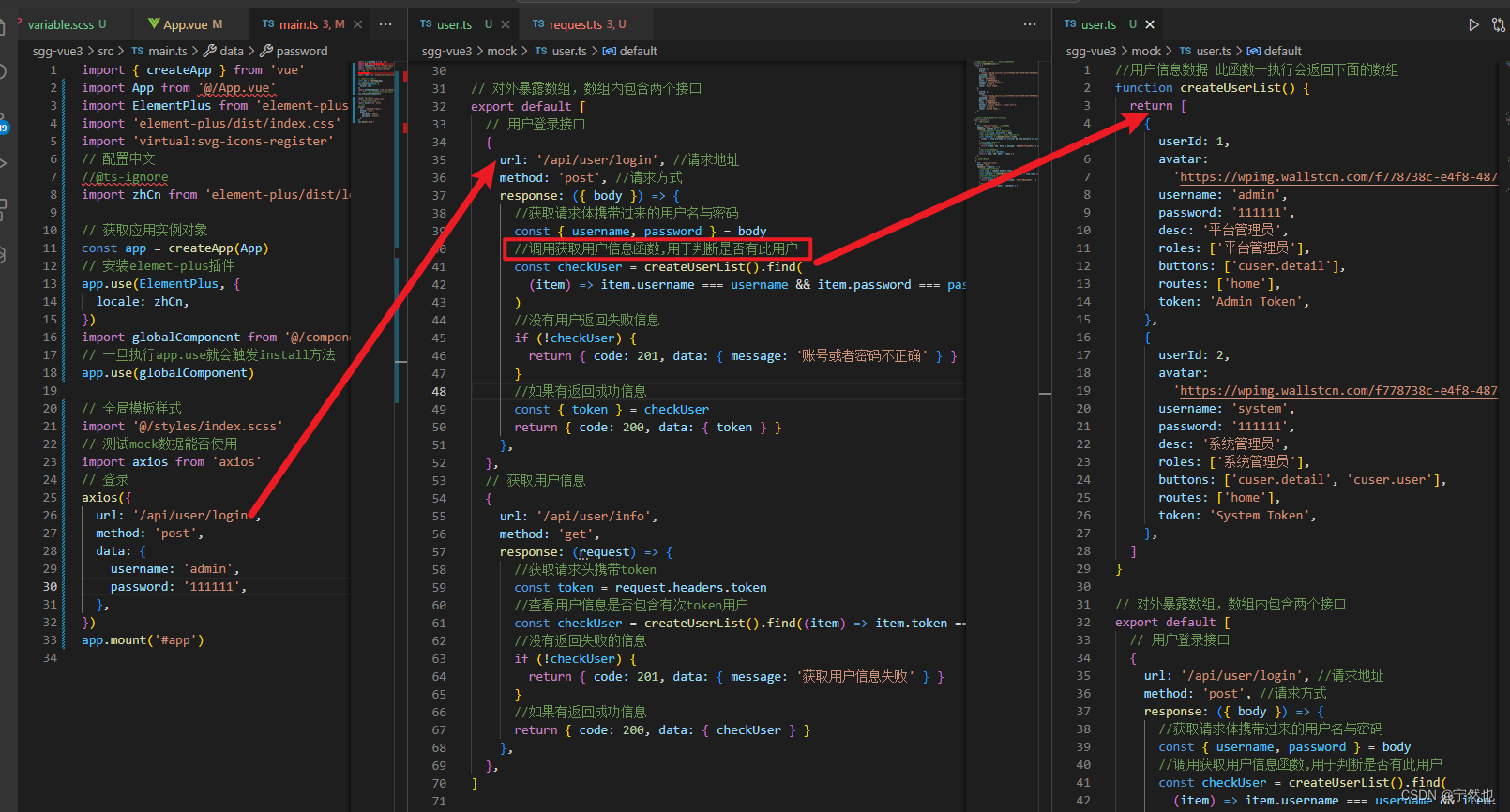The width and height of the screenshot is (1510, 812).
Task: Select mock breadcrumb in middle editor
Action: (502, 51)
